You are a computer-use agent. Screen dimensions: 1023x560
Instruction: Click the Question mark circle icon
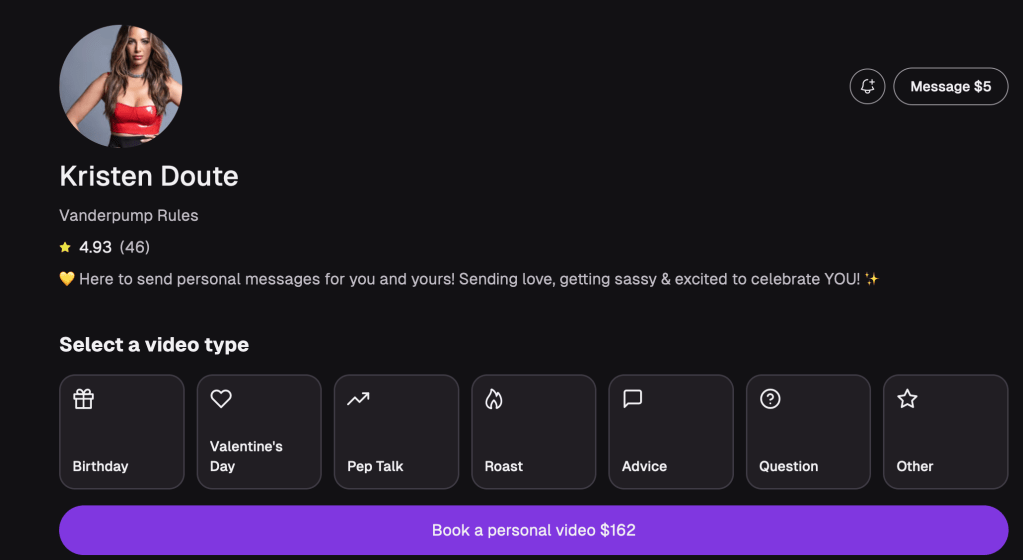[770, 399]
